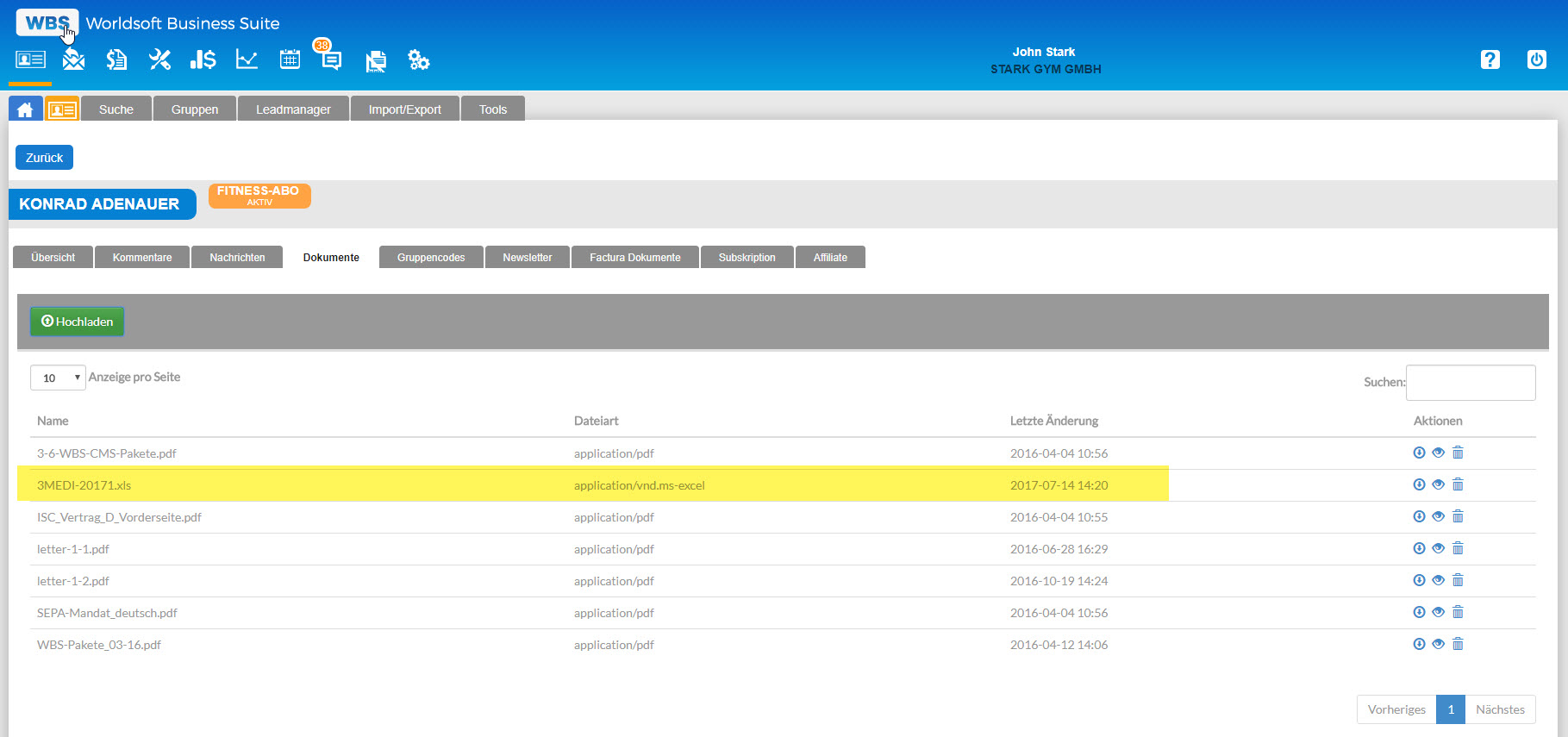Image resolution: width=1568 pixels, height=737 pixels.
Task: Open messages icon with 38 badge
Action: coord(331,59)
